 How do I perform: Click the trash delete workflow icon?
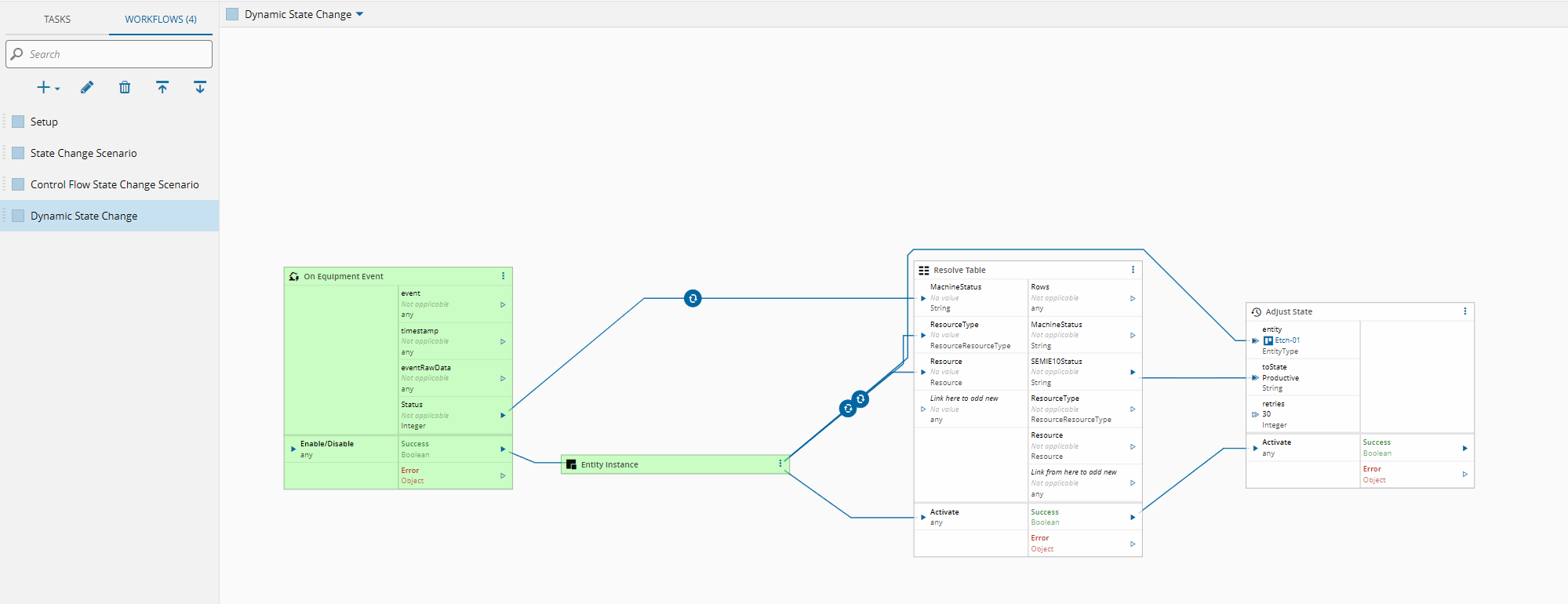point(125,88)
